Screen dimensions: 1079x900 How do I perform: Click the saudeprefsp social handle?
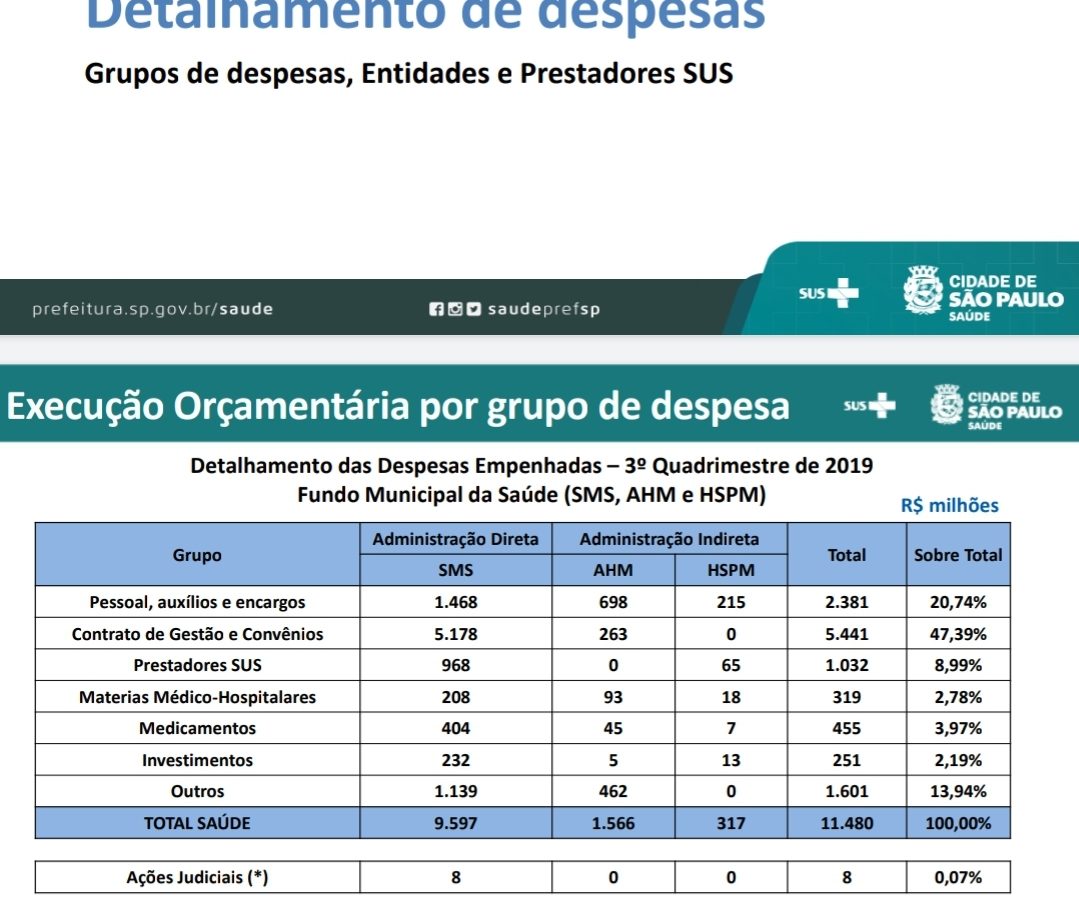[544, 309]
